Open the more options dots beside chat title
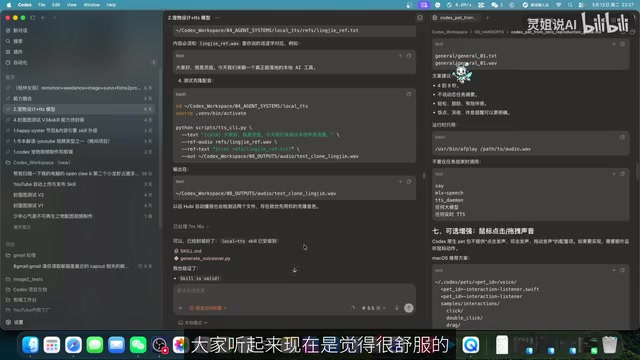This screenshot has height=360, width=640. point(218,18)
